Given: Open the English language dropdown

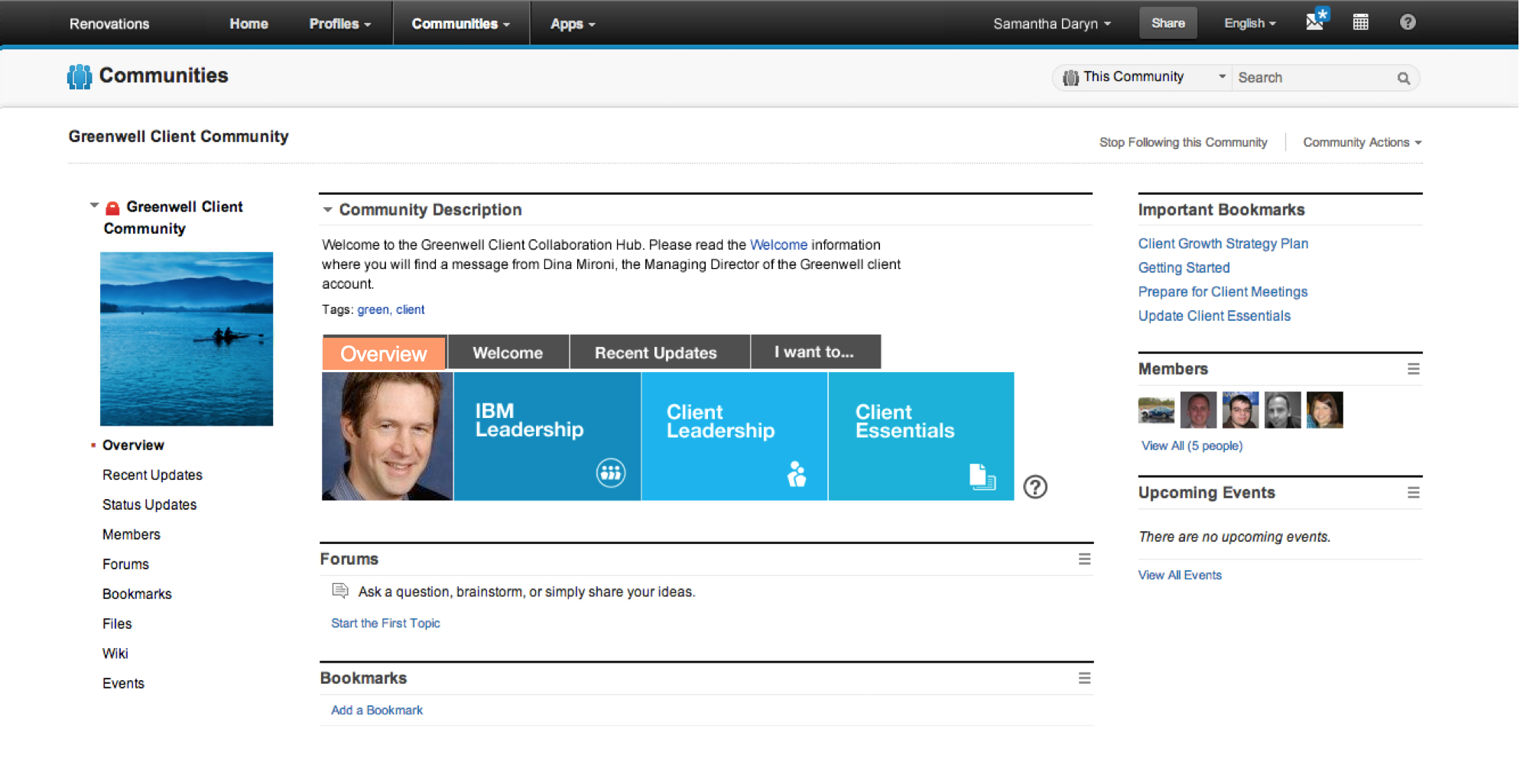Looking at the screenshot, I should (1249, 24).
